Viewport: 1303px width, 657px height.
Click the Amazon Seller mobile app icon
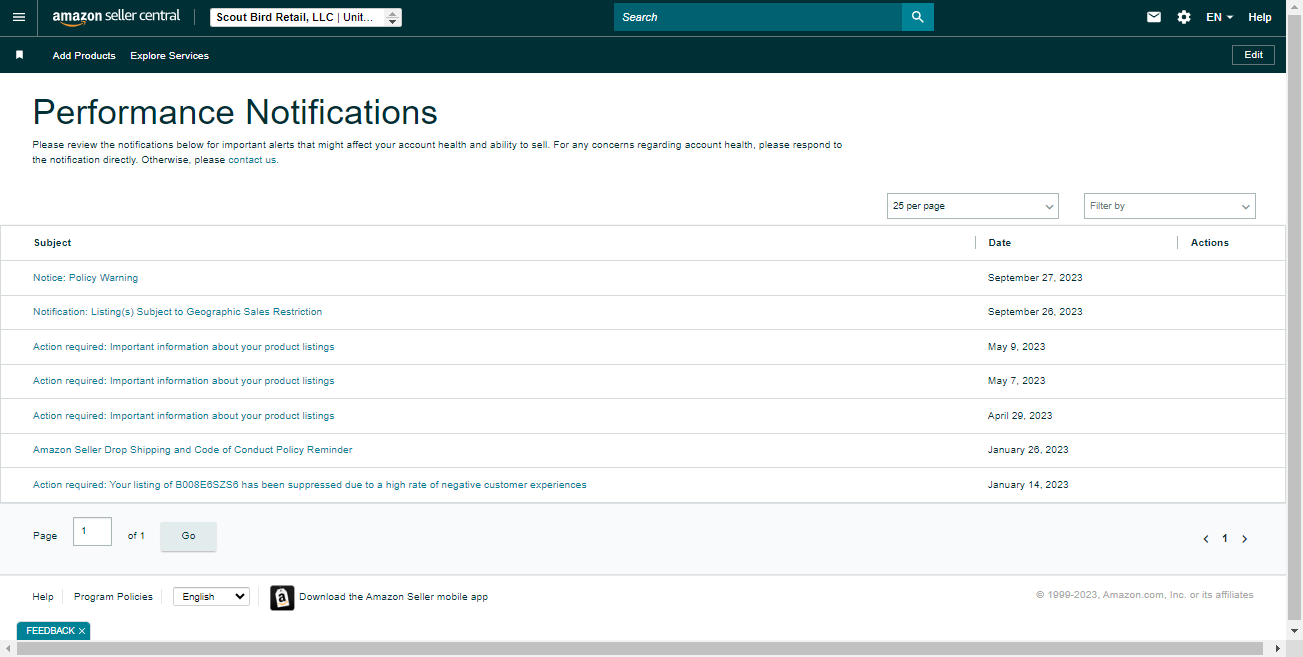[282, 597]
